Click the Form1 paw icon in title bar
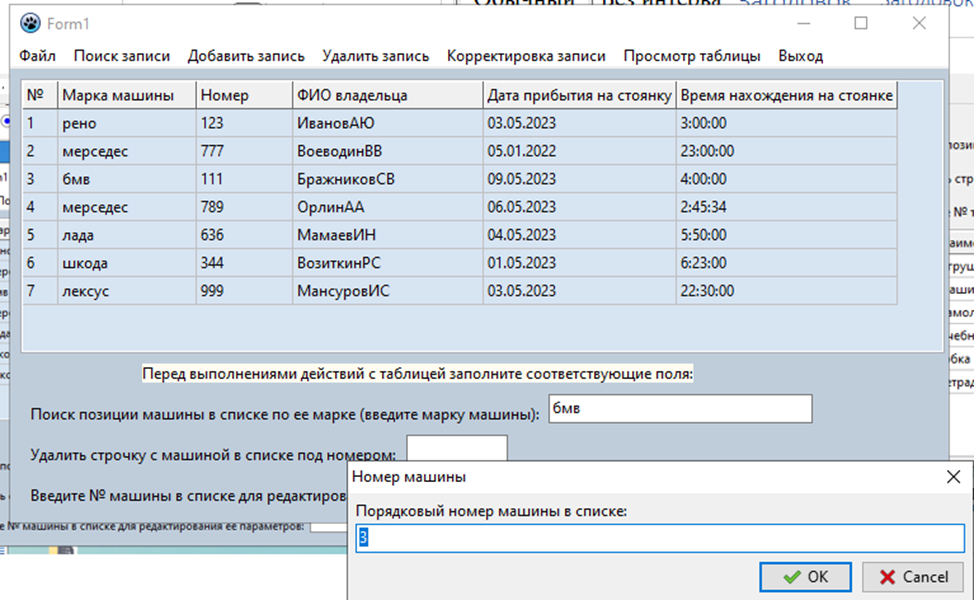The height and width of the screenshot is (600, 974). pyautogui.click(x=30, y=24)
